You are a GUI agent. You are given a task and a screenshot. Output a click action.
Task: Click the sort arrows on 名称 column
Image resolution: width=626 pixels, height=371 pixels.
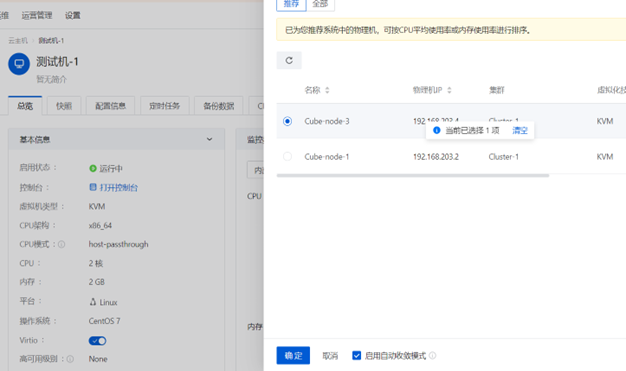pyautogui.click(x=327, y=90)
